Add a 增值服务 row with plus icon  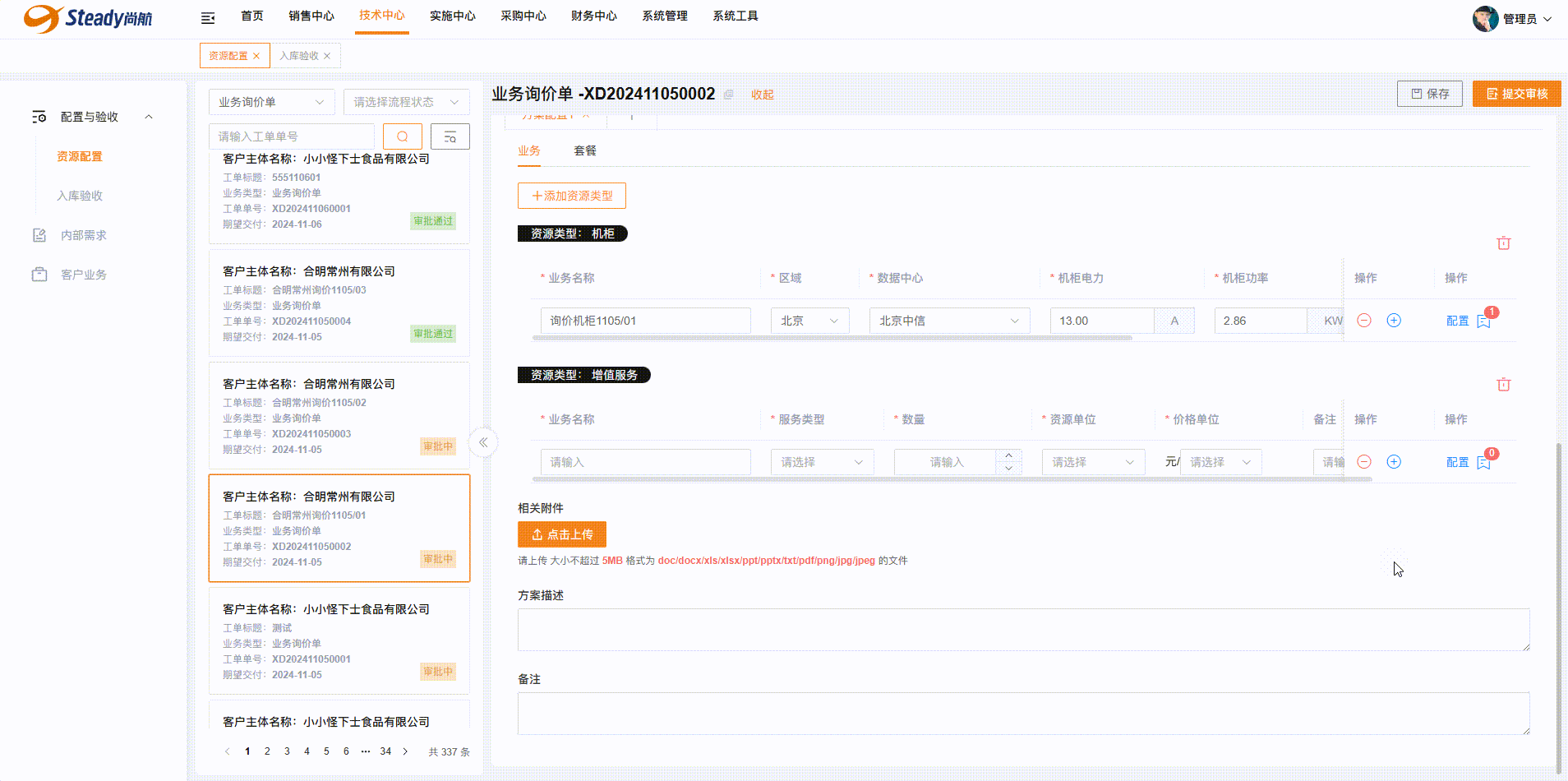click(1394, 462)
